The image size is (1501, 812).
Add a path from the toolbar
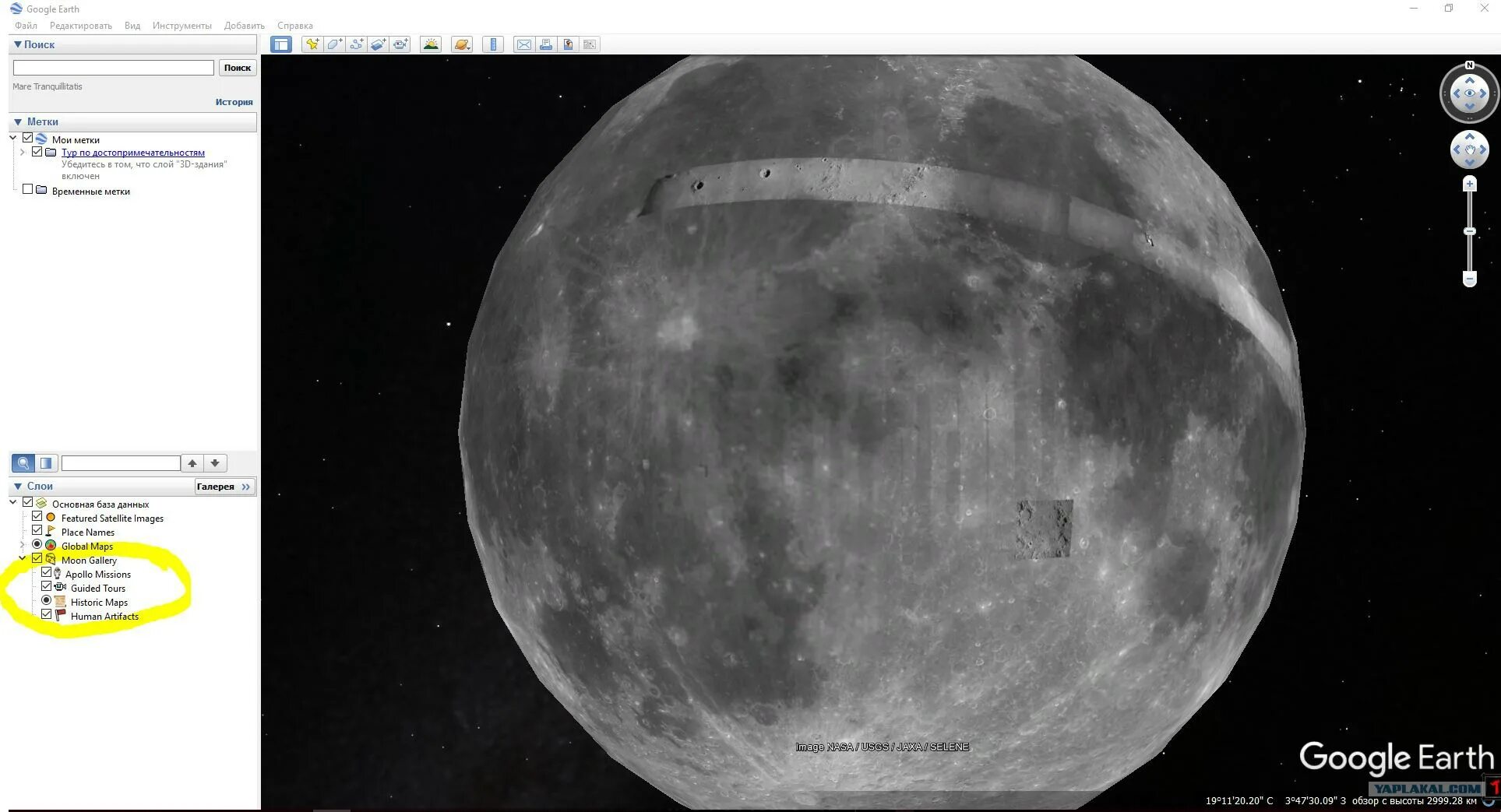pyautogui.click(x=356, y=44)
